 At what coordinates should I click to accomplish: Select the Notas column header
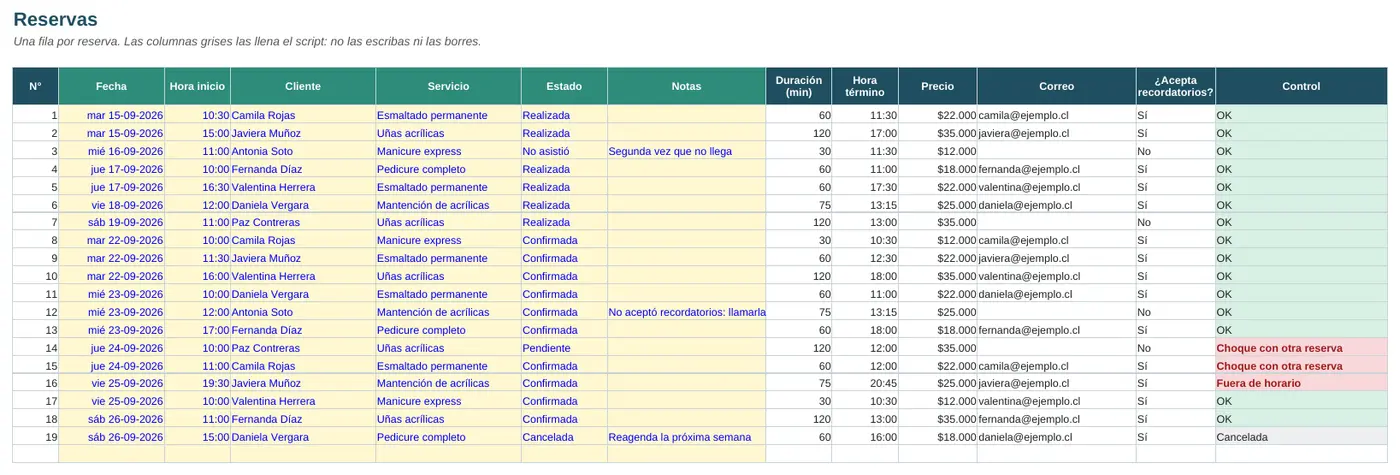686,86
